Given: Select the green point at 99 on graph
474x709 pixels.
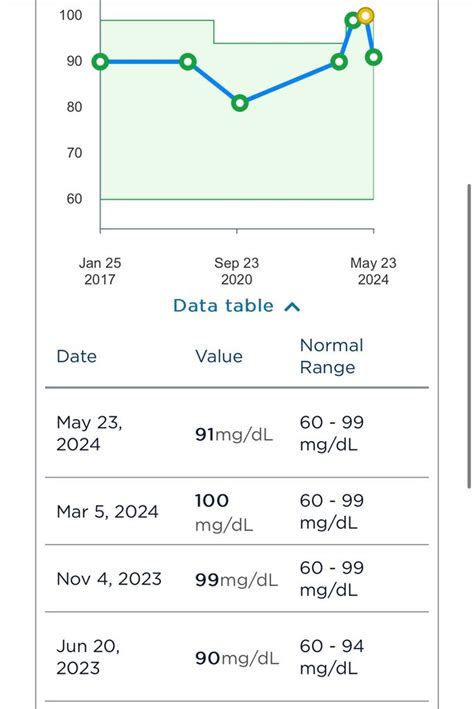Looking at the screenshot, I should pyautogui.click(x=353, y=20).
